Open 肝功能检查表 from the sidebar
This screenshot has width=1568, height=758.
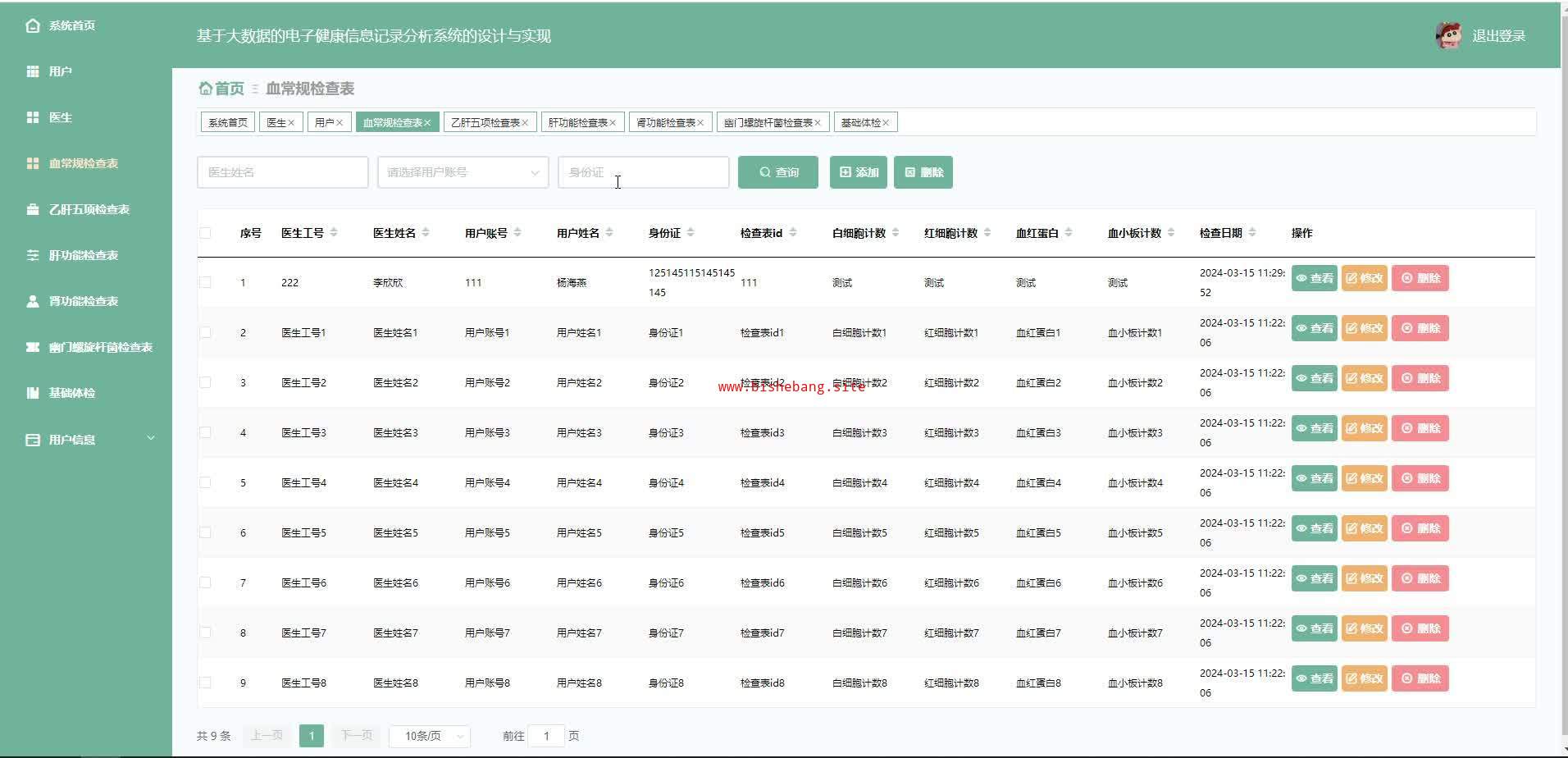tap(83, 255)
